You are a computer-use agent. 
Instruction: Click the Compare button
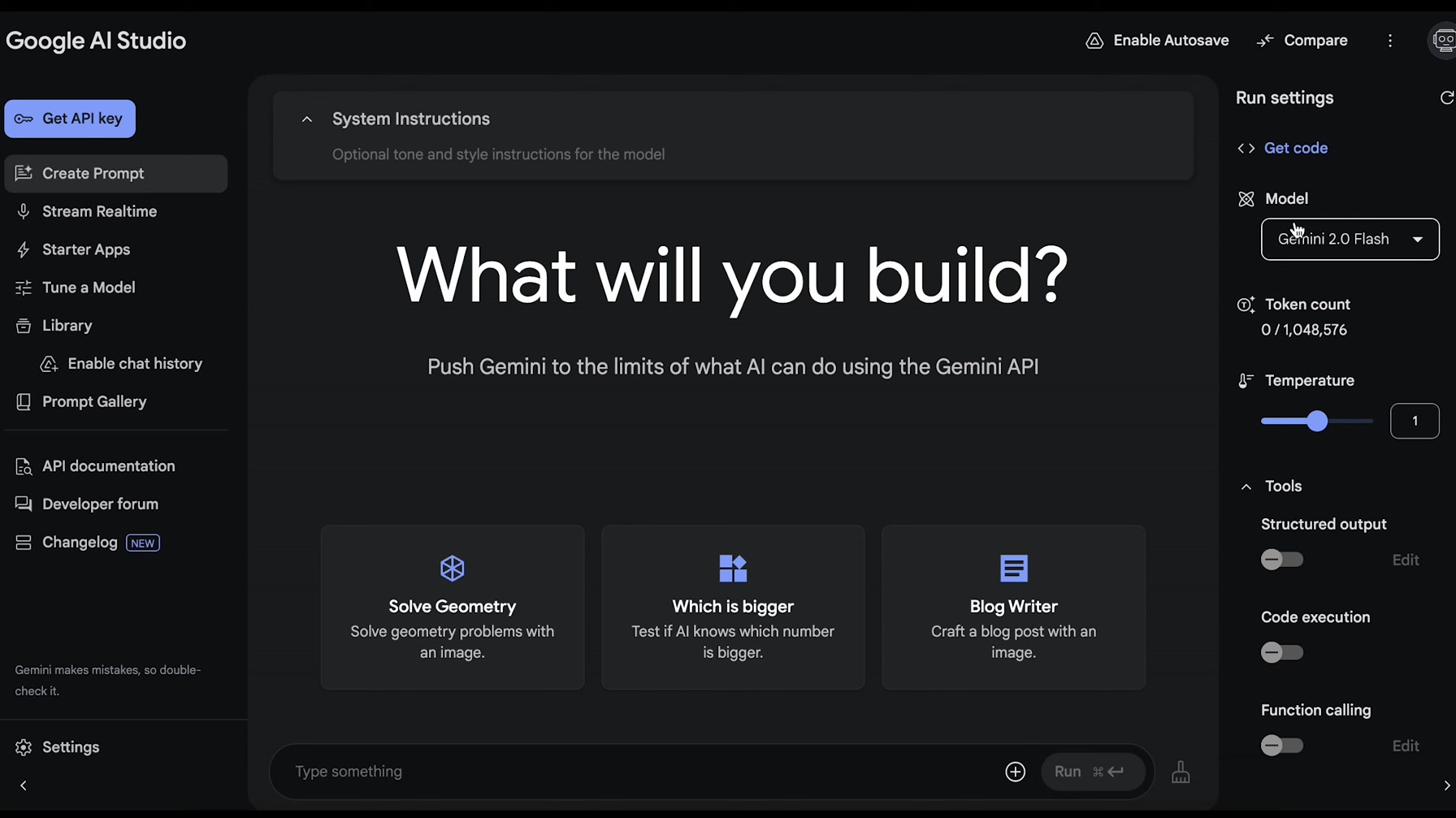tap(1302, 41)
